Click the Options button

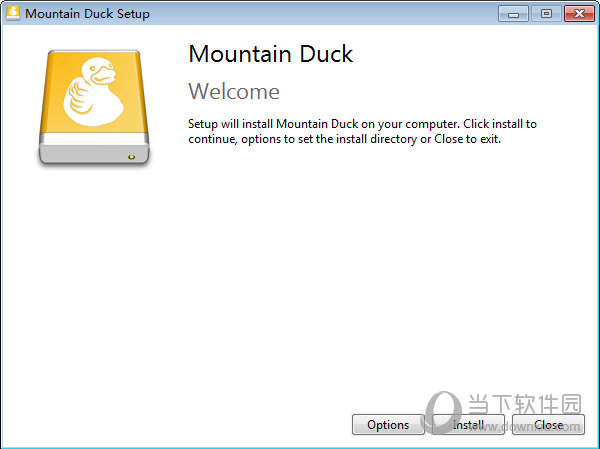[388, 425]
